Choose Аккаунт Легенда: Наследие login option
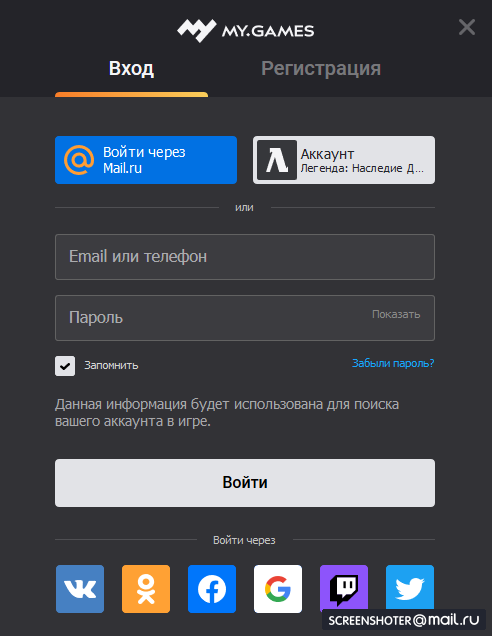492x636 pixels. [344, 160]
